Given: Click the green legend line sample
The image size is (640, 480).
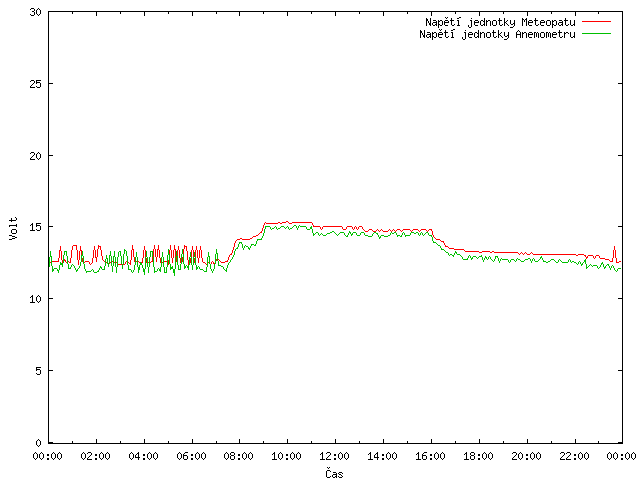Looking at the screenshot, I should pyautogui.click(x=596, y=33).
